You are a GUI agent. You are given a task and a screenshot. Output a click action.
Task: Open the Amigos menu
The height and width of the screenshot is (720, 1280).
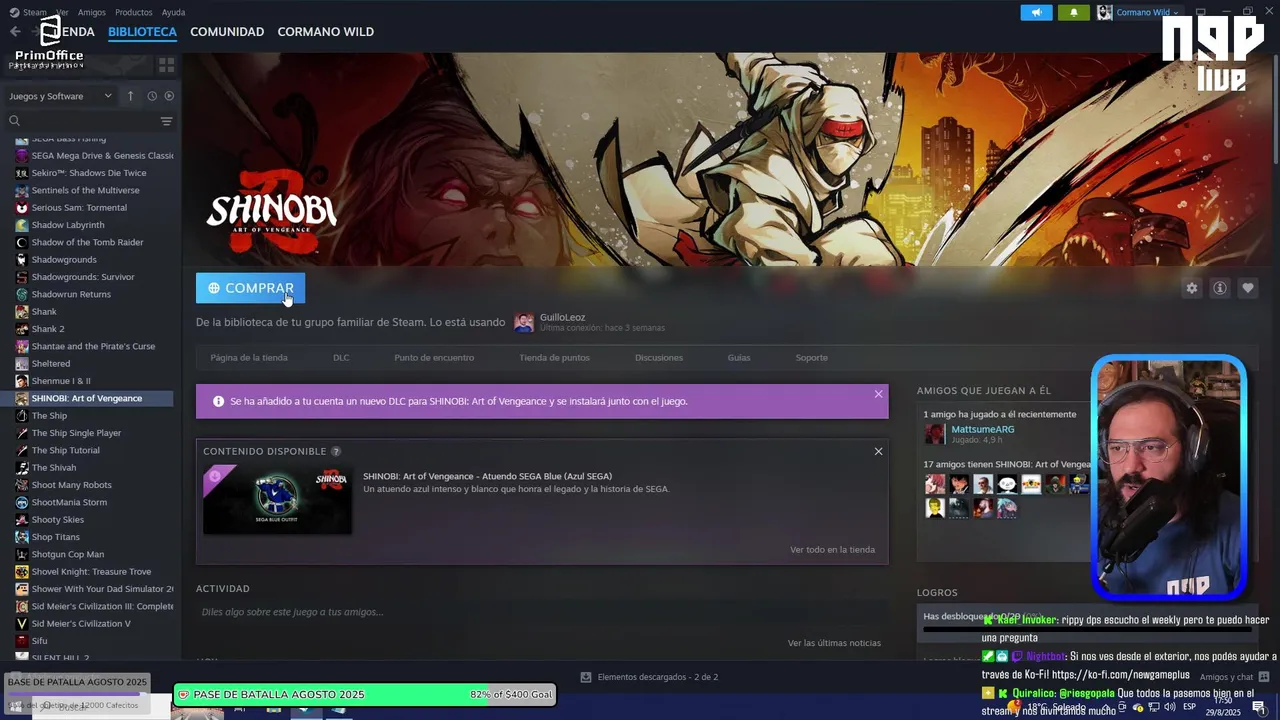pyautogui.click(x=92, y=12)
